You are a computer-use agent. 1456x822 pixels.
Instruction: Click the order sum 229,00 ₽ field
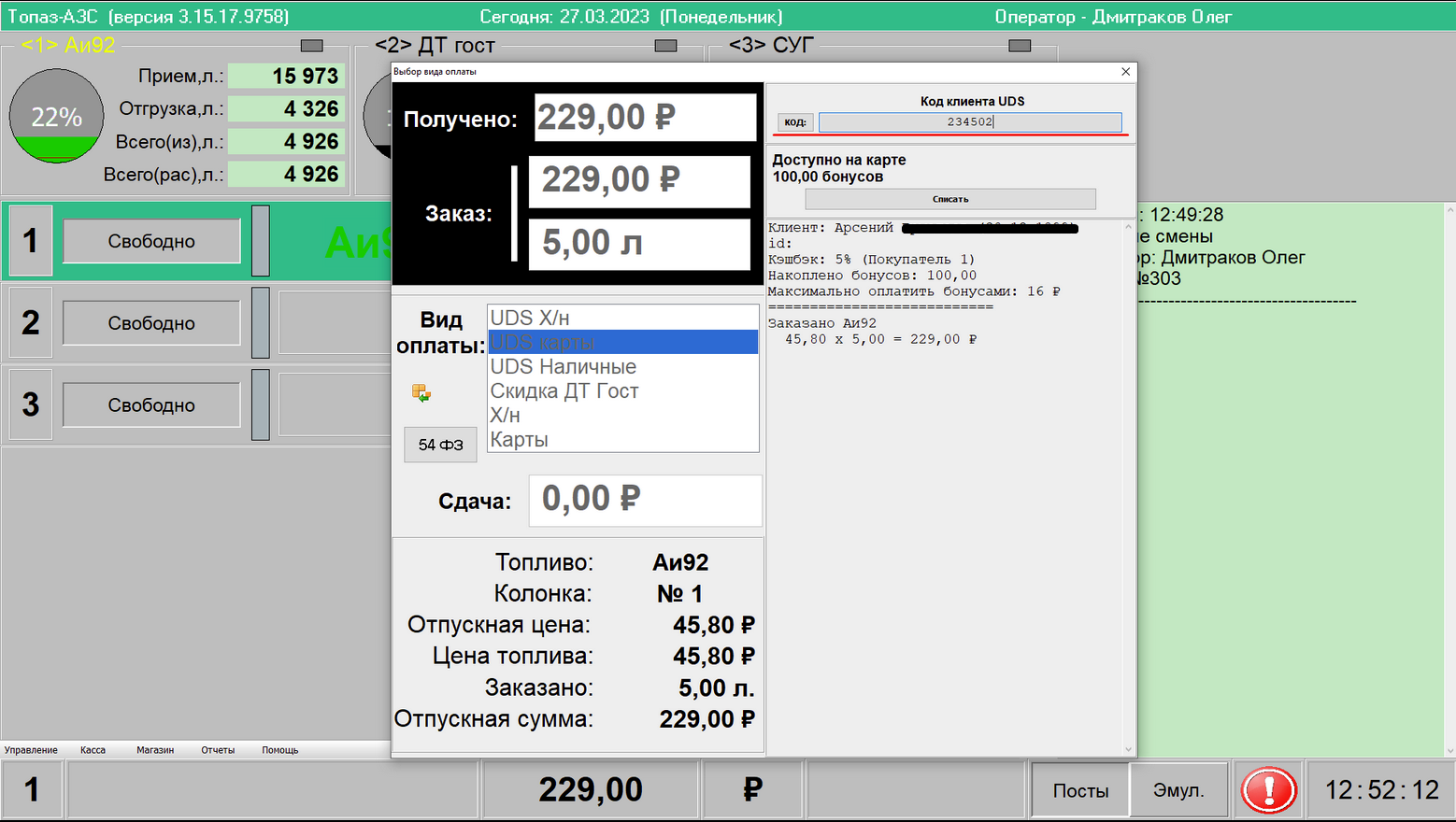point(639,180)
